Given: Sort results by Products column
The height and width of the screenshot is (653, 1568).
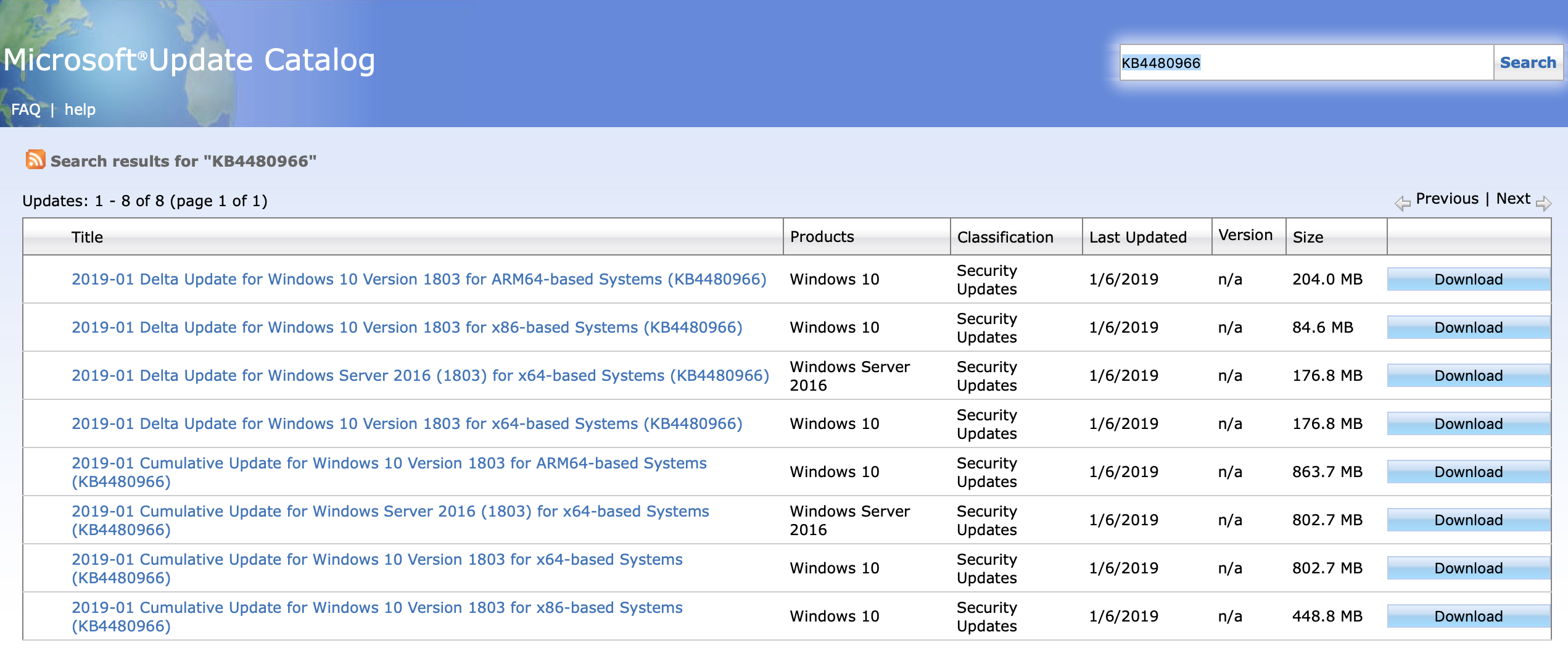Looking at the screenshot, I should tap(822, 237).
